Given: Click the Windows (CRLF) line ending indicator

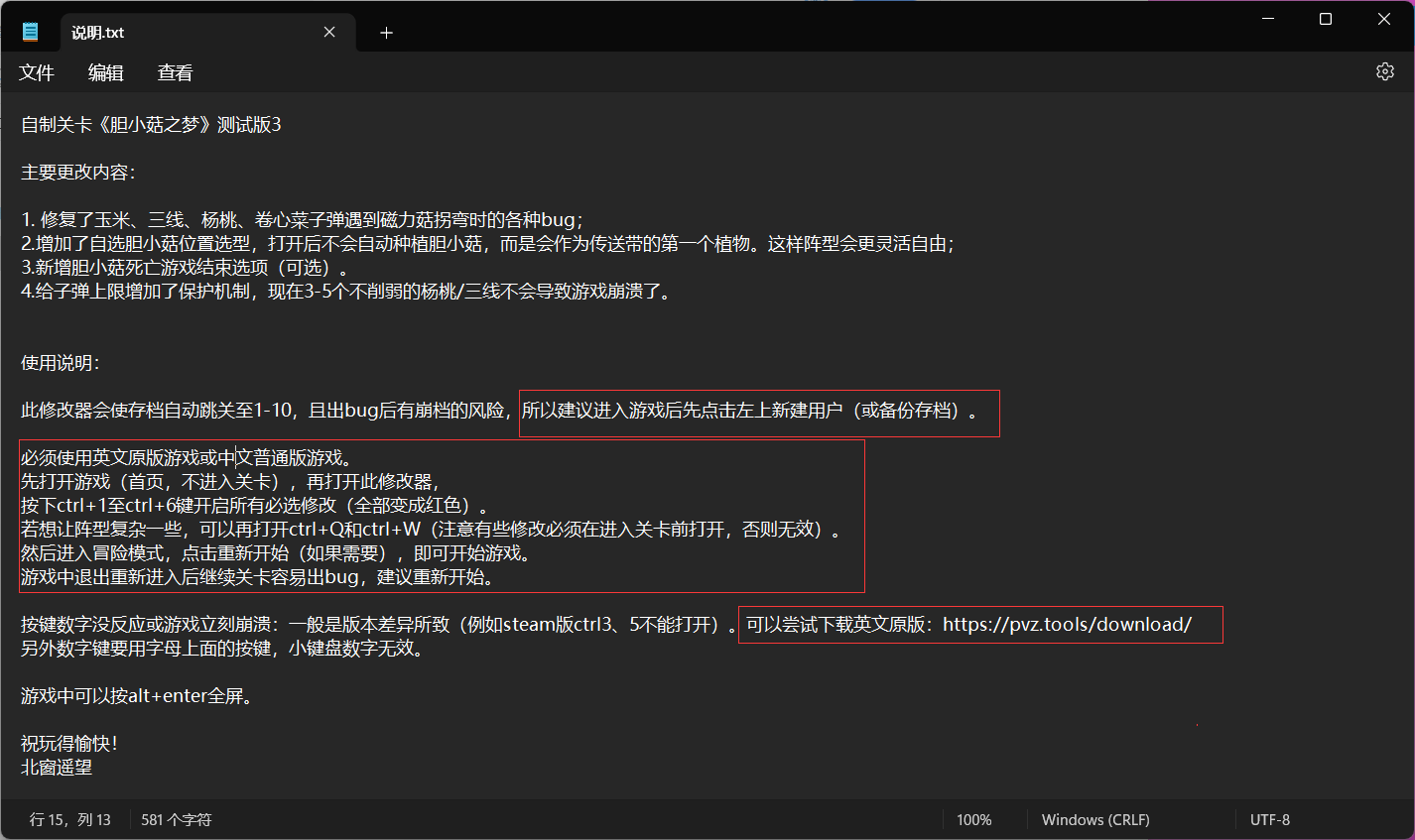Looking at the screenshot, I should (1095, 819).
